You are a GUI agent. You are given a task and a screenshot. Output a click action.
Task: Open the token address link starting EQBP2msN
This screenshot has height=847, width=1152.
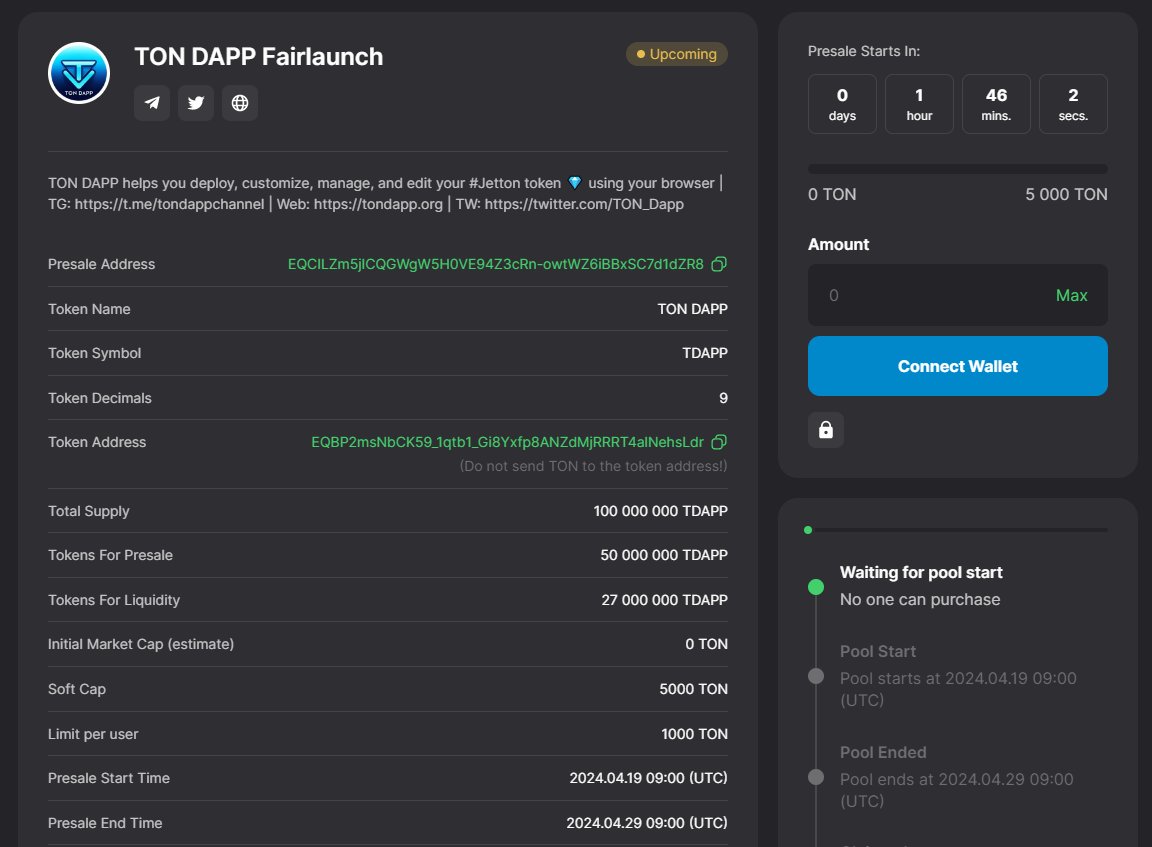(508, 441)
